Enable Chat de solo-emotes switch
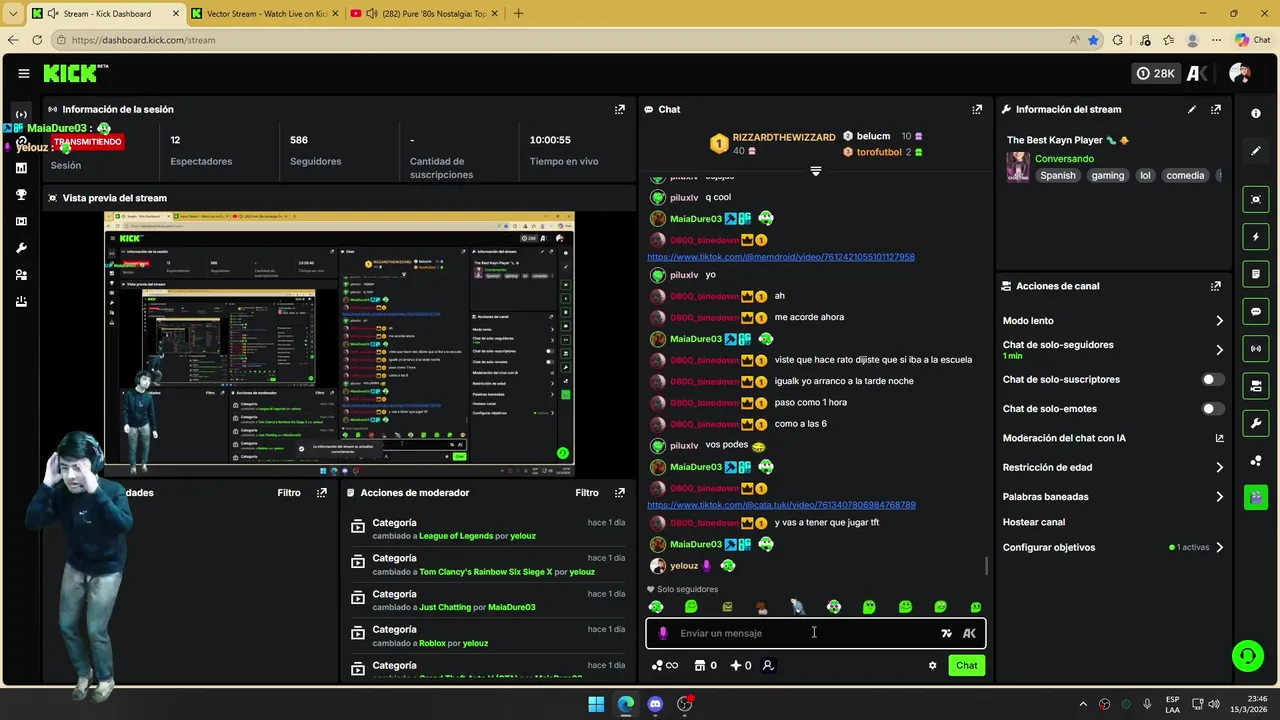1280x720 pixels. coord(1212,409)
